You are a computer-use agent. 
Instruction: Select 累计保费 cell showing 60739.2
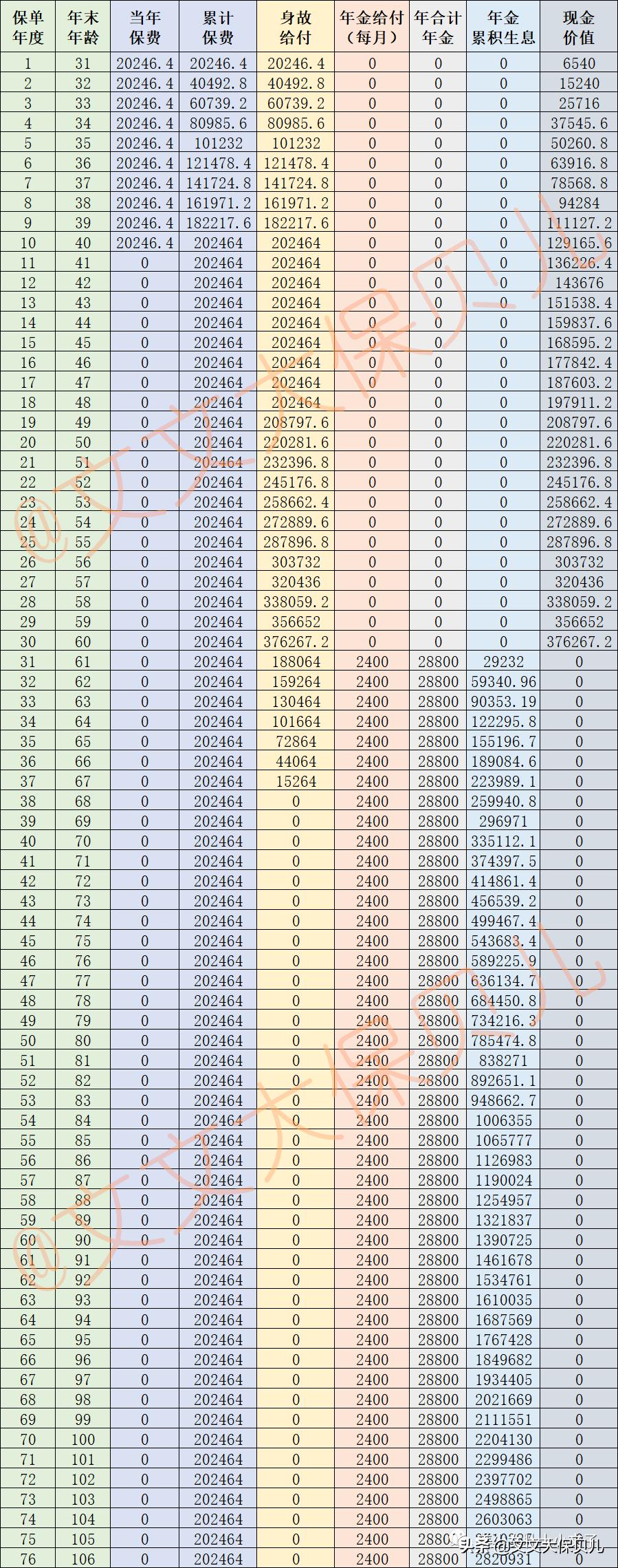coord(219,103)
